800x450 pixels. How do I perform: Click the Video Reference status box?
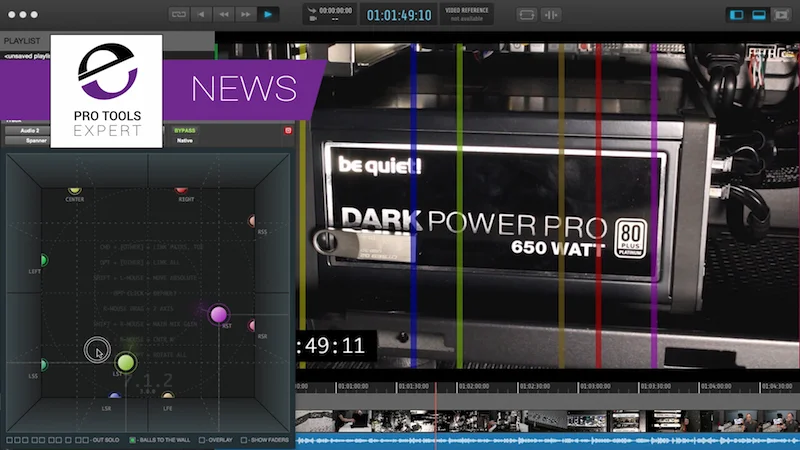click(466, 14)
